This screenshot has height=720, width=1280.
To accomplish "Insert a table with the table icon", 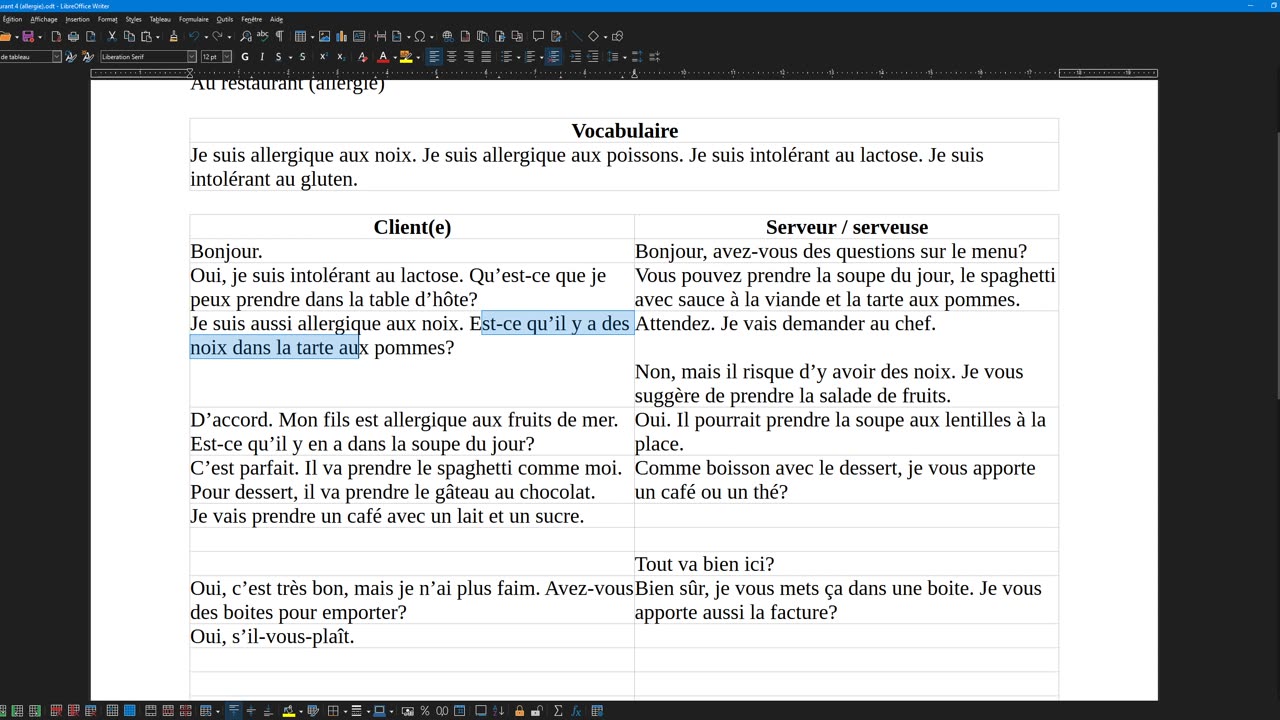I will click(x=299, y=37).
